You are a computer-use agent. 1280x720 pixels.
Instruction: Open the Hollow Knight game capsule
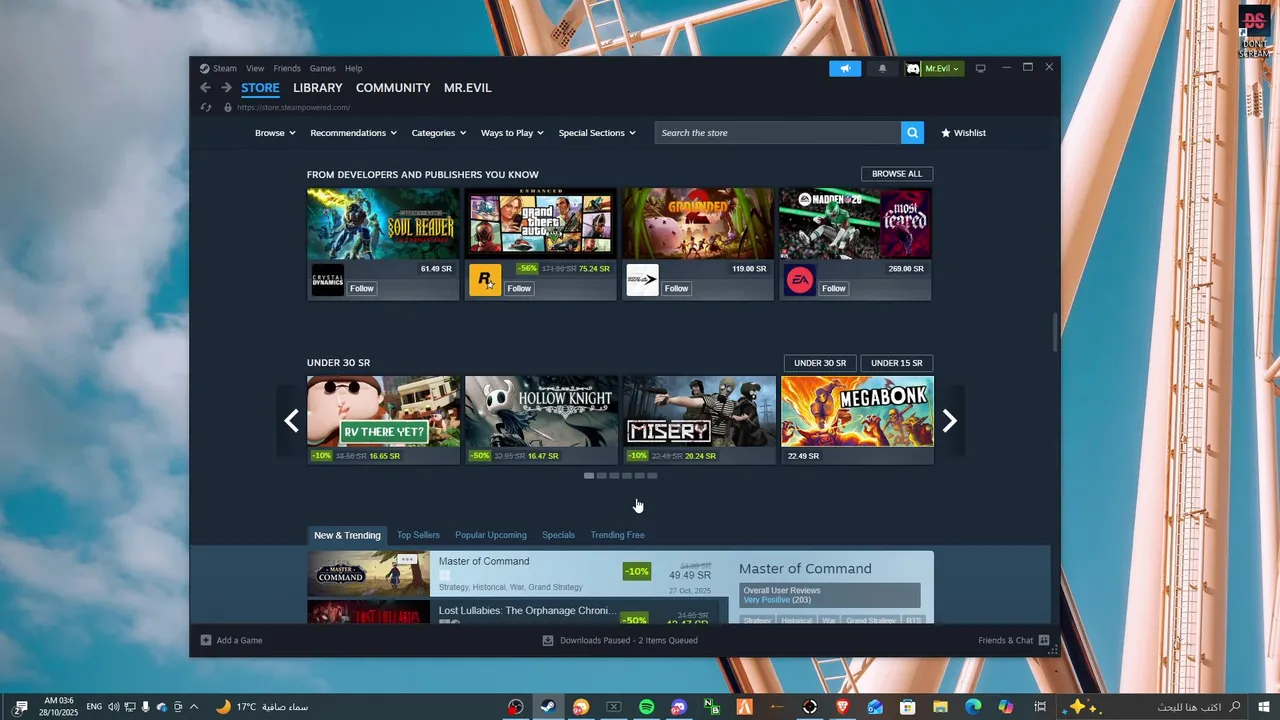click(x=541, y=420)
